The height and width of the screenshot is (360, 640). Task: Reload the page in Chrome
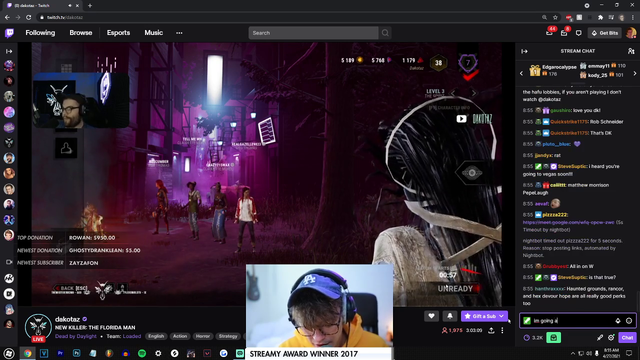tap(29, 17)
